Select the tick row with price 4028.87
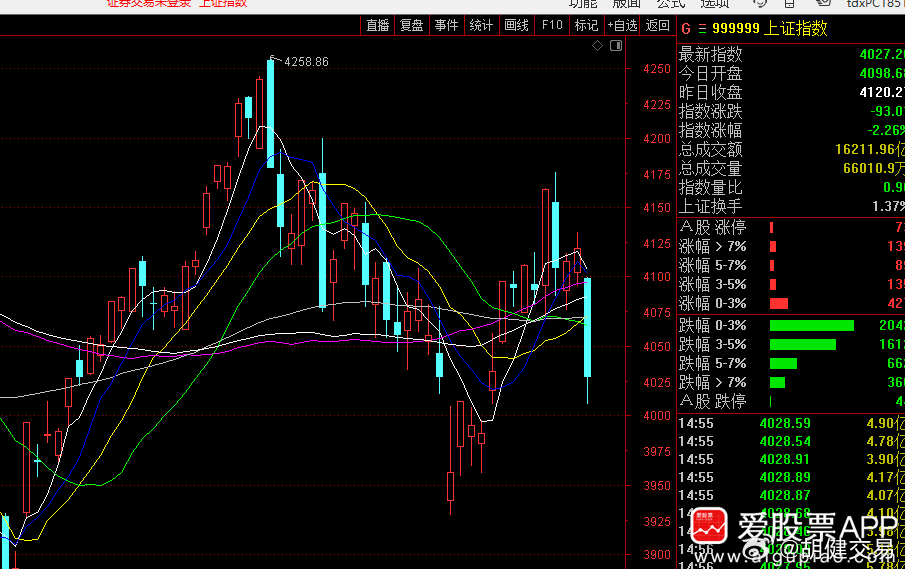 (791, 495)
